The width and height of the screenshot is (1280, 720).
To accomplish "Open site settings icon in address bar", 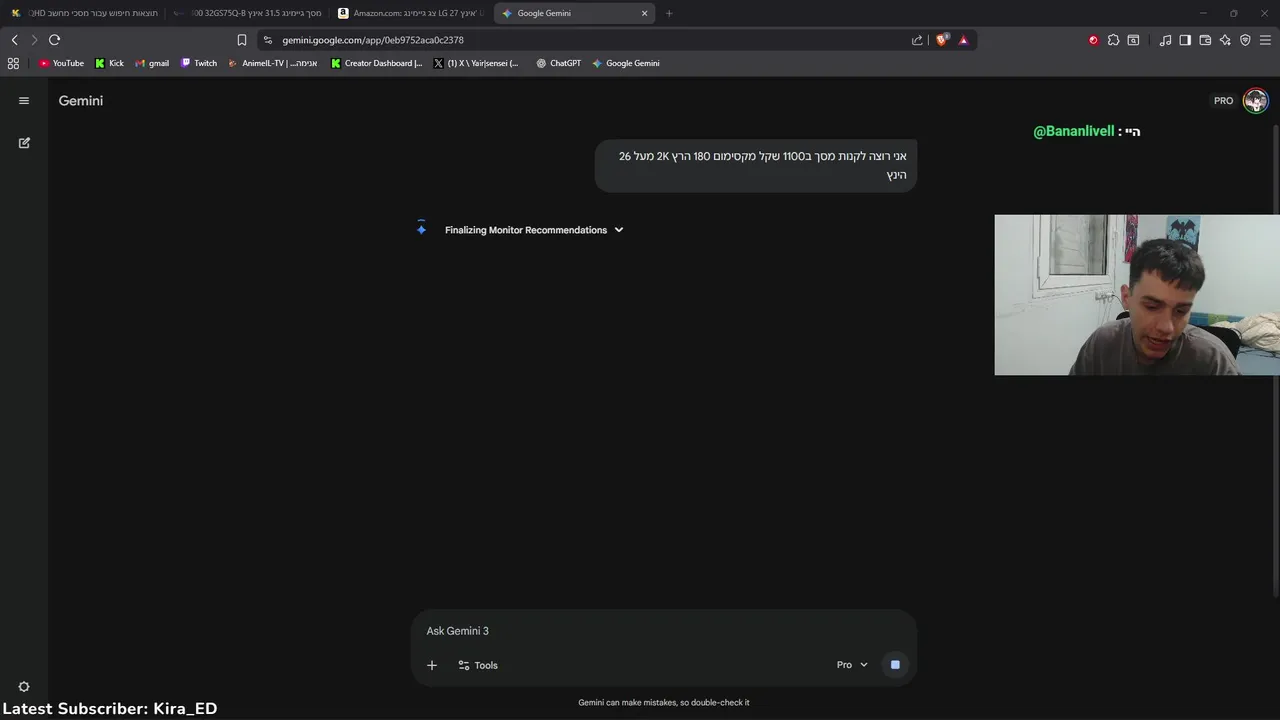I will [268, 40].
